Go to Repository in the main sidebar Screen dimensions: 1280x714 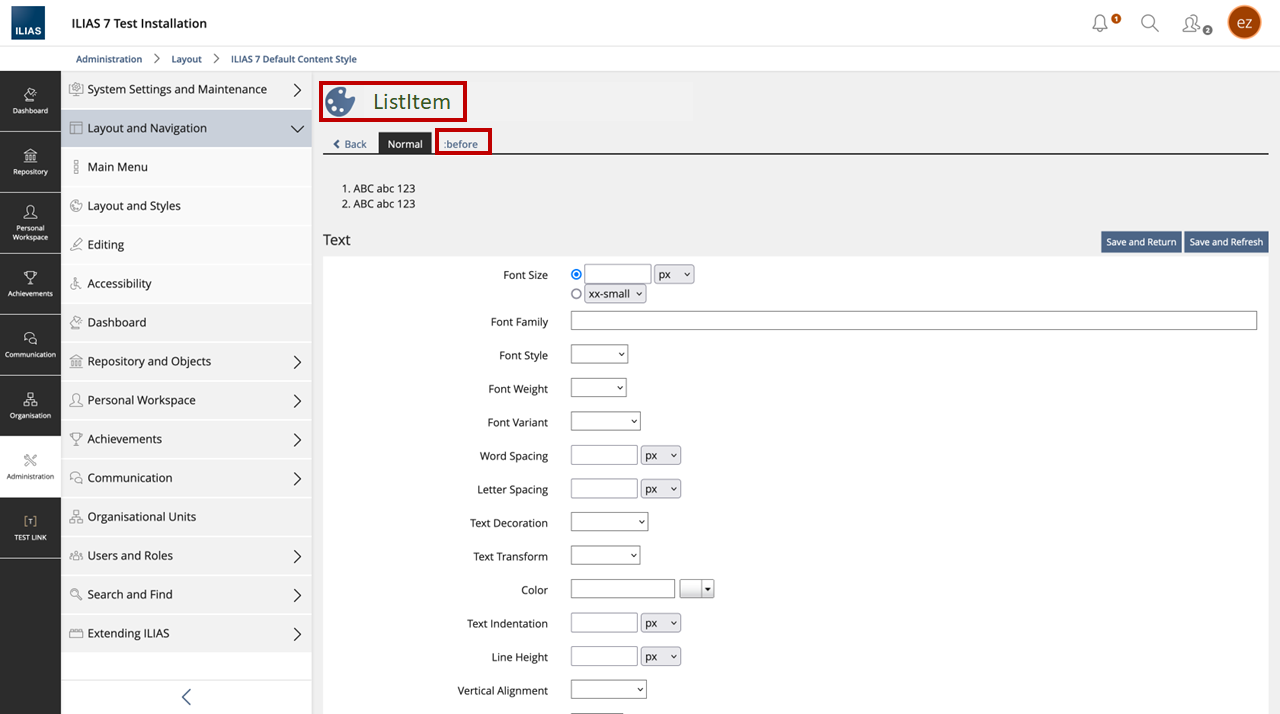click(30, 161)
